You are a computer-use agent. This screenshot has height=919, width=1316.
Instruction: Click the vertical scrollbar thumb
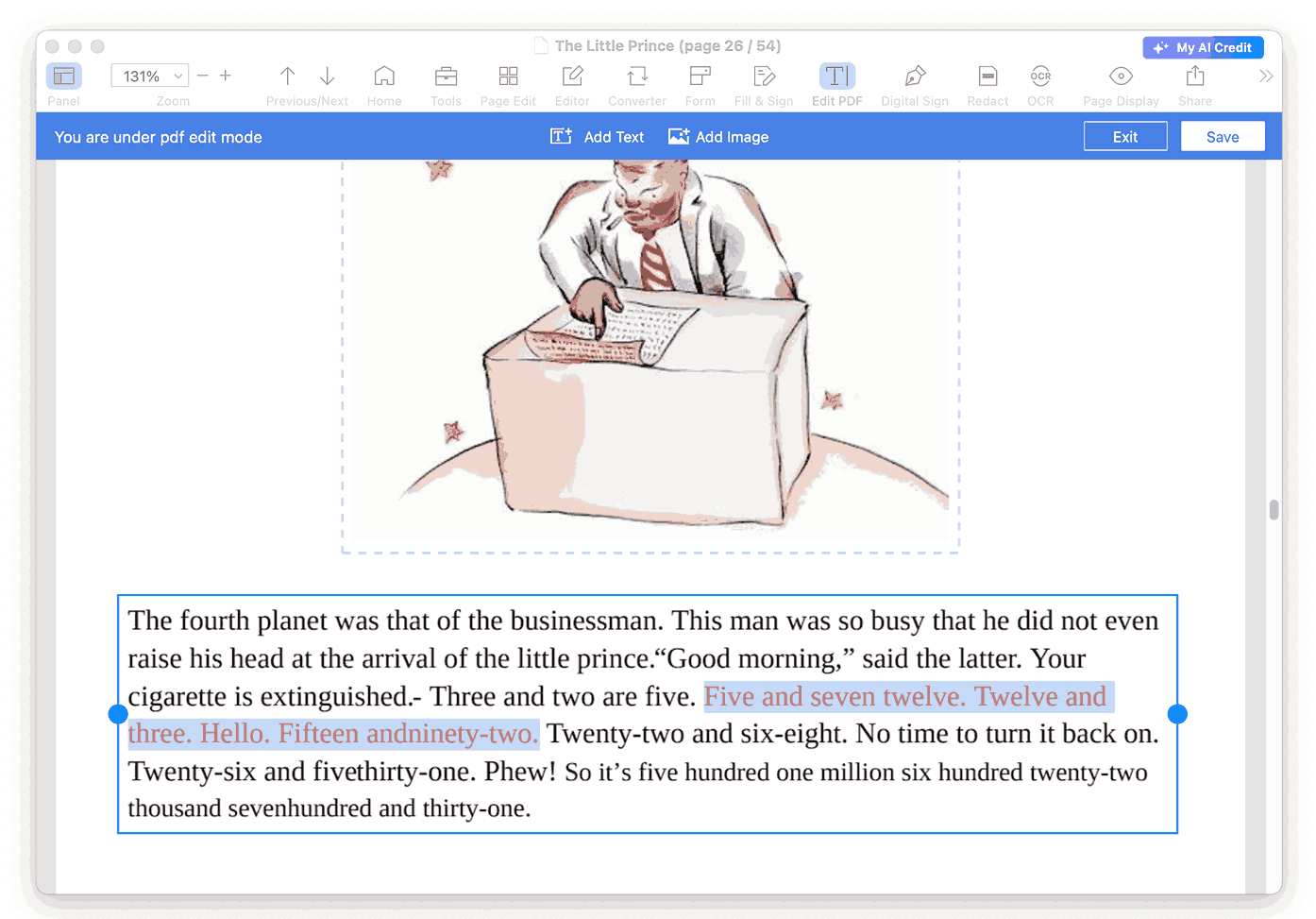pos(1274,510)
